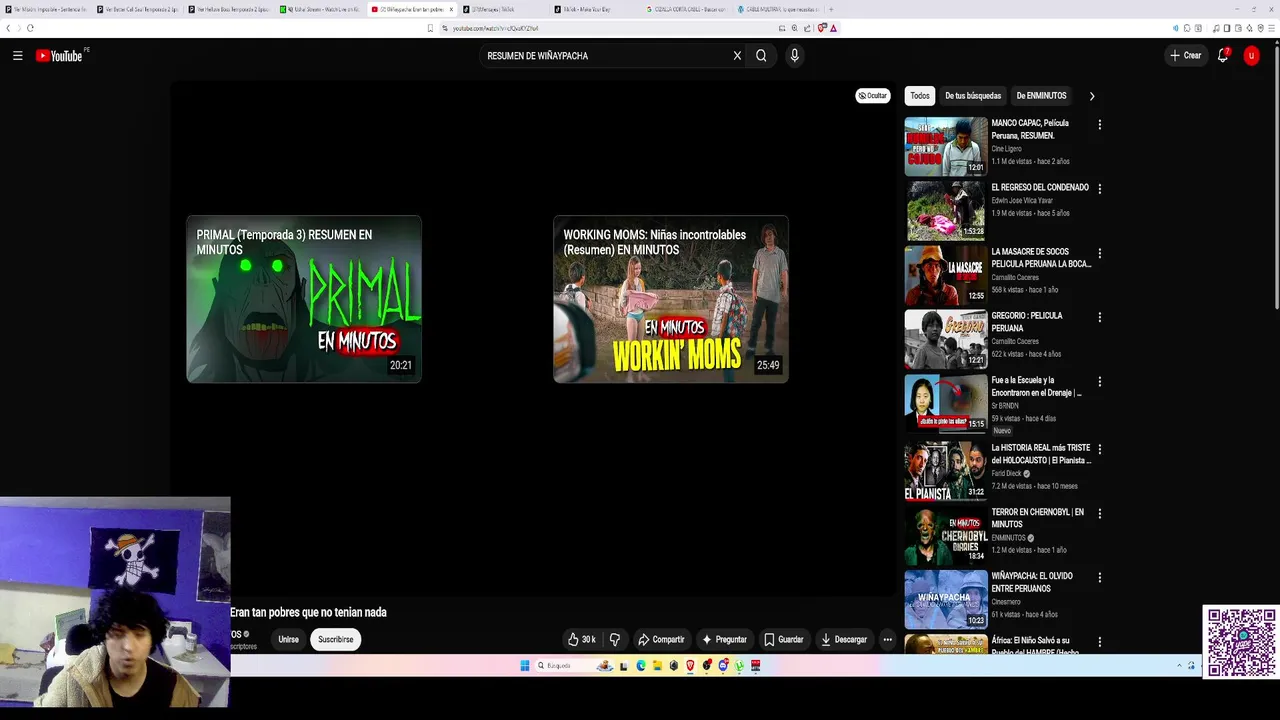1280x720 pixels.
Task: Switch to Brave browser in the taskbar
Action: pos(690,666)
